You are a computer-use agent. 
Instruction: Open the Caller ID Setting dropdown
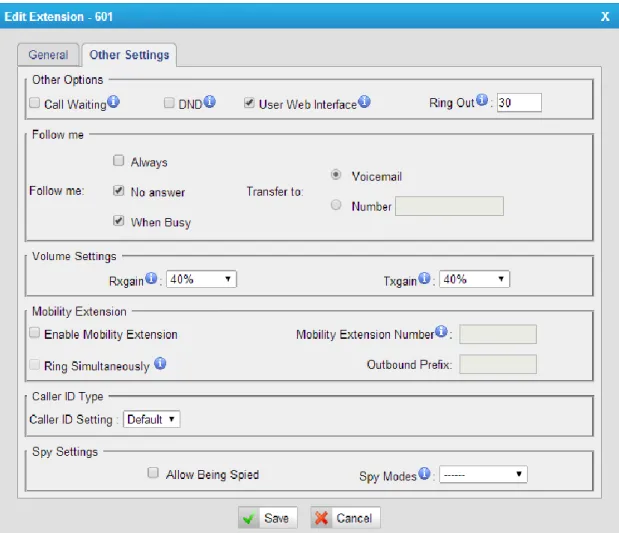click(x=152, y=419)
